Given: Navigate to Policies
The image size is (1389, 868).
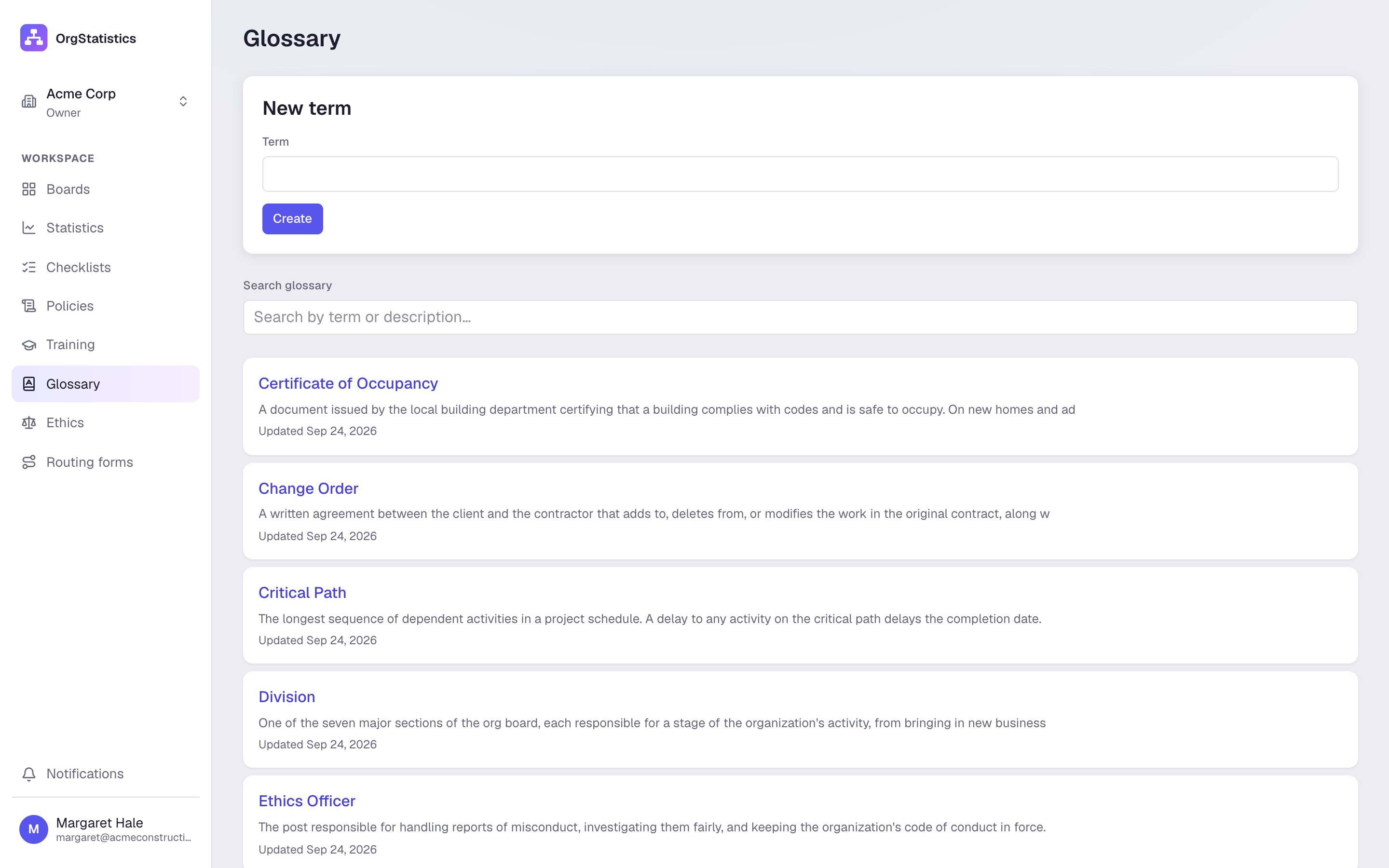Looking at the screenshot, I should [x=106, y=306].
